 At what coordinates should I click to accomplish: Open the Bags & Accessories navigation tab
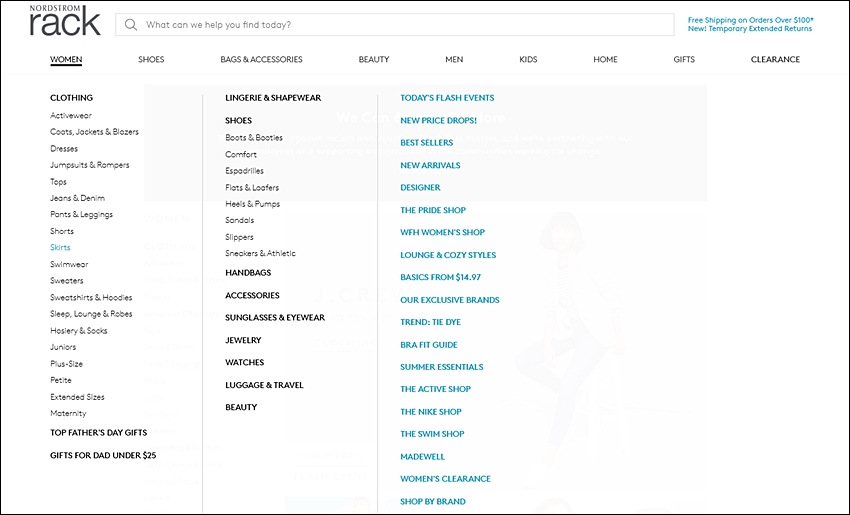coord(261,60)
